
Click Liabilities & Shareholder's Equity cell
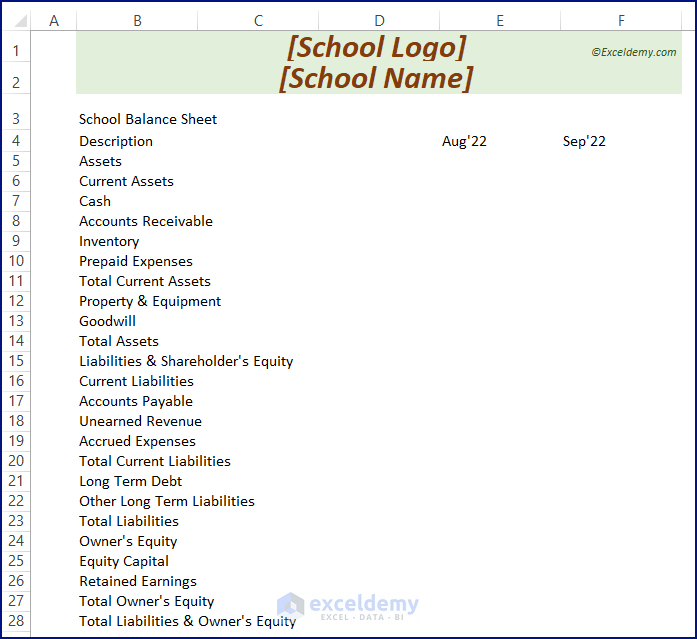pyautogui.click(x=186, y=361)
